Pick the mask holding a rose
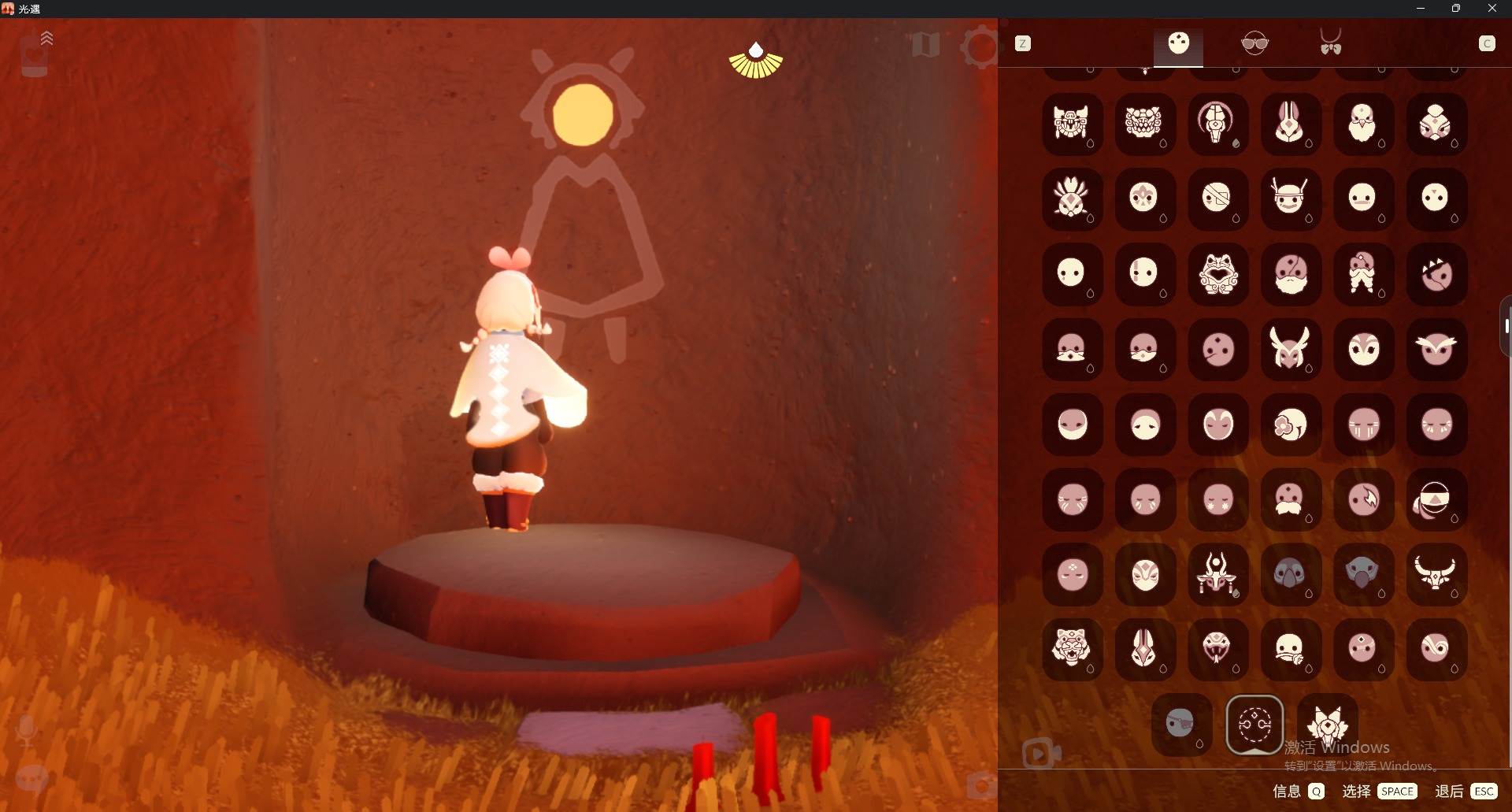This screenshot has height=812, width=1512. click(x=1290, y=648)
